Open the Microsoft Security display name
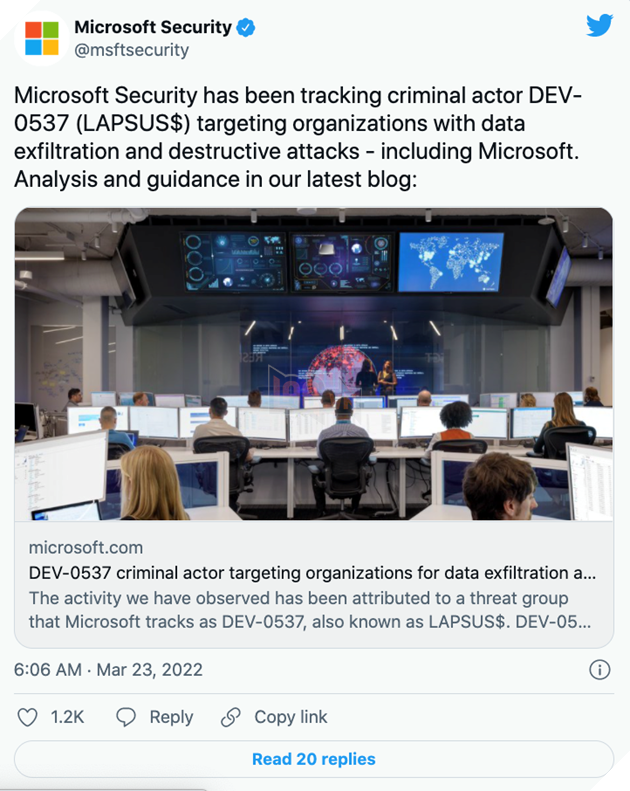630x791 pixels. (x=153, y=28)
